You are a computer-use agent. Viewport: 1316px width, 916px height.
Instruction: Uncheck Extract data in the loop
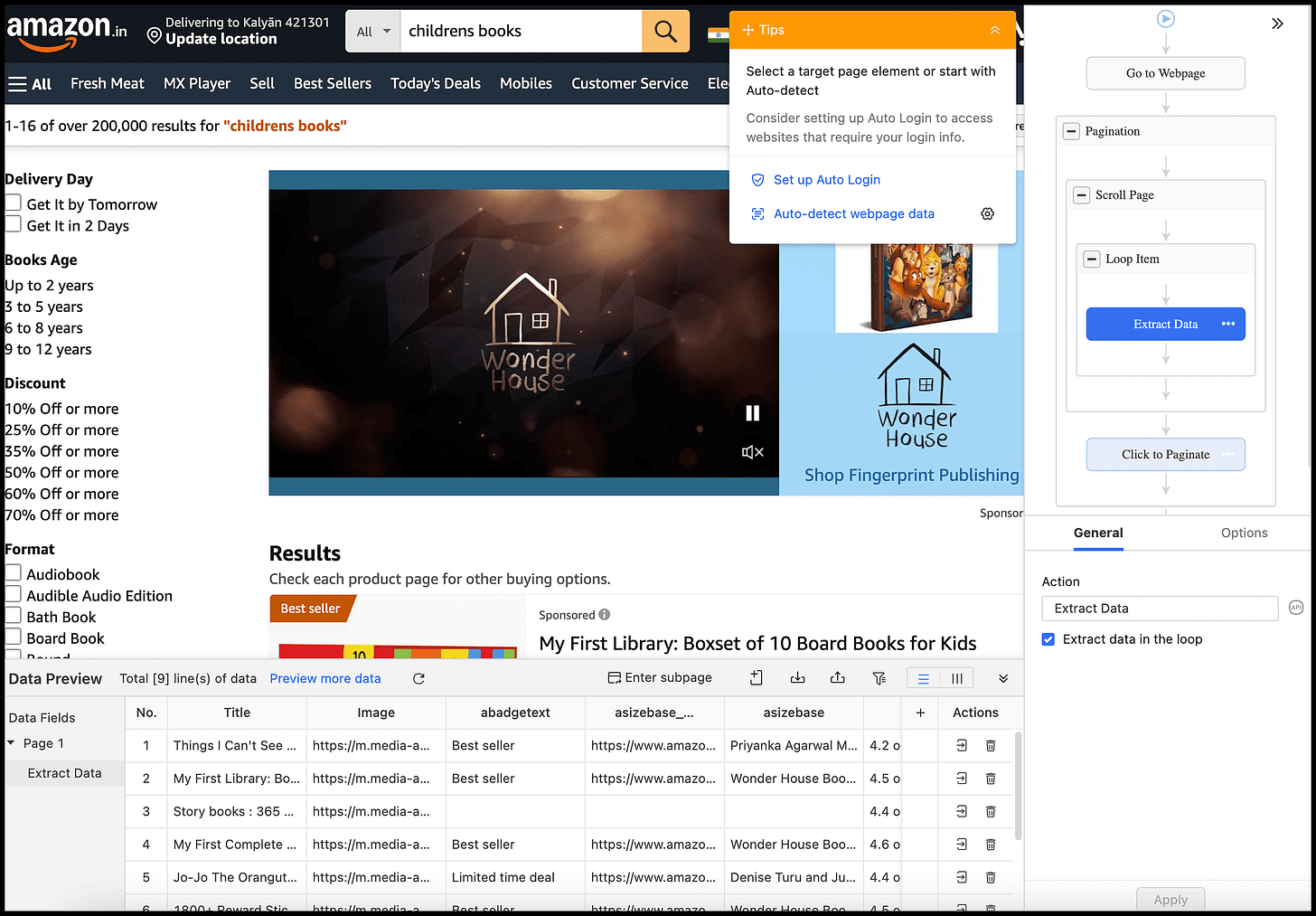coord(1048,639)
